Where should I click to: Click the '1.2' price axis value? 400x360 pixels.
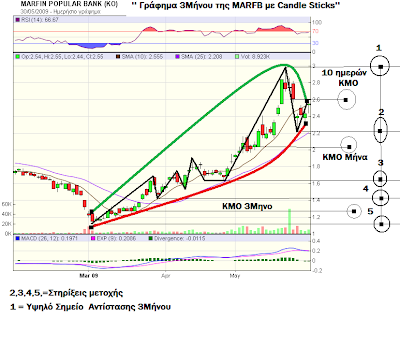tap(316, 217)
